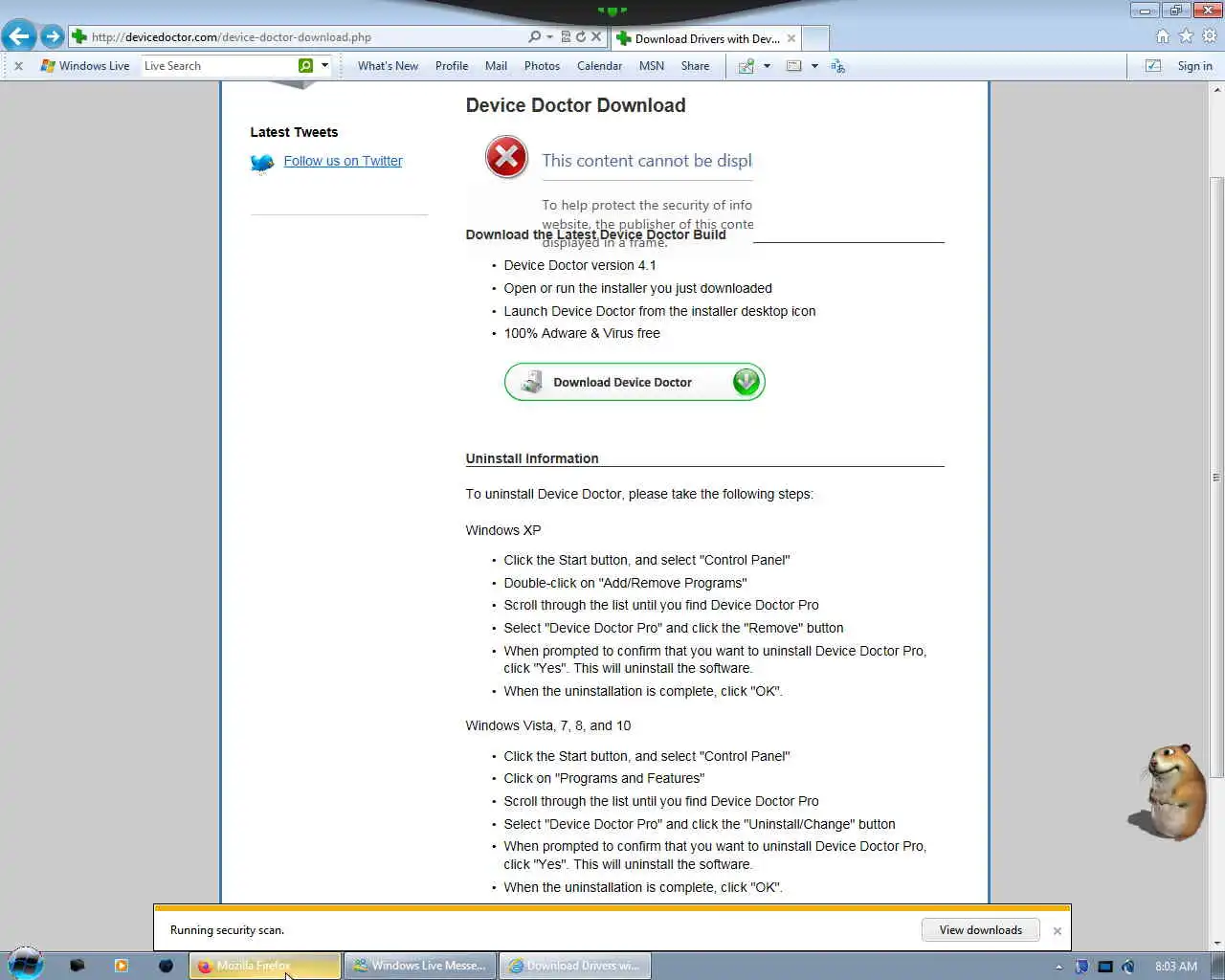Click the green Live Search button
The width and height of the screenshot is (1225, 980).
click(x=305, y=66)
